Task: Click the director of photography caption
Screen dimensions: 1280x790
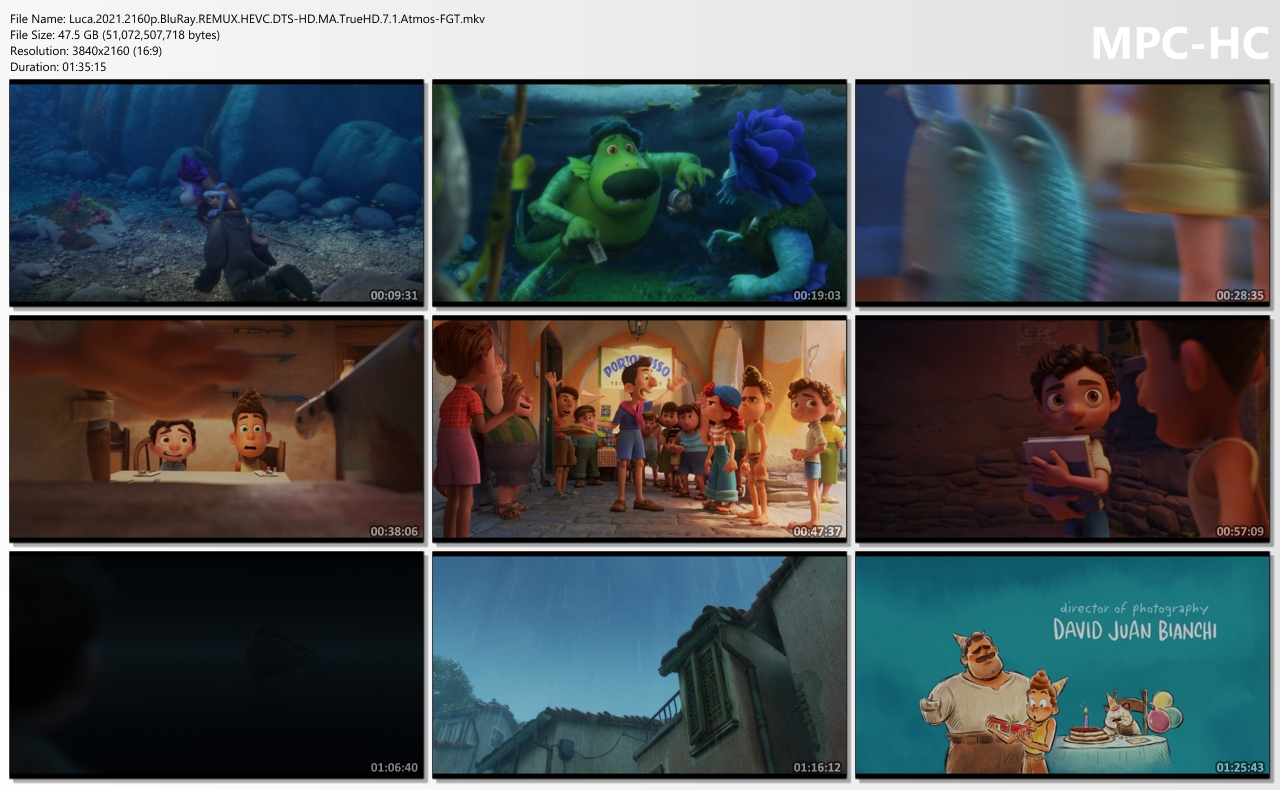Action: pos(1134,608)
